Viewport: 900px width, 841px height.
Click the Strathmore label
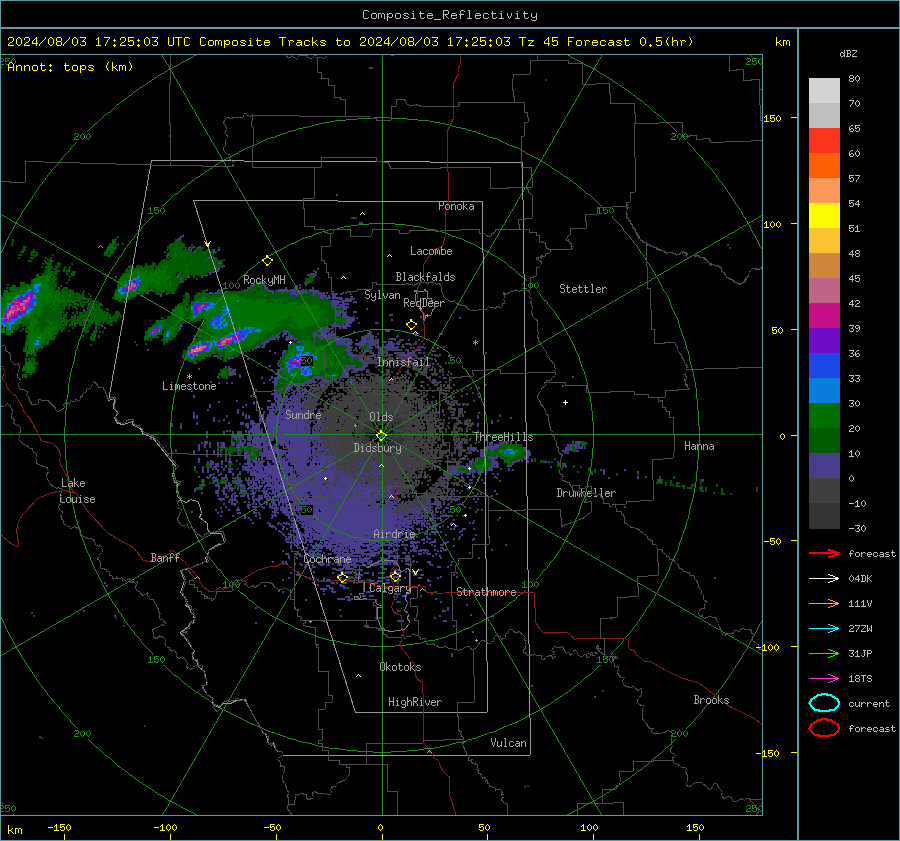[x=486, y=592]
